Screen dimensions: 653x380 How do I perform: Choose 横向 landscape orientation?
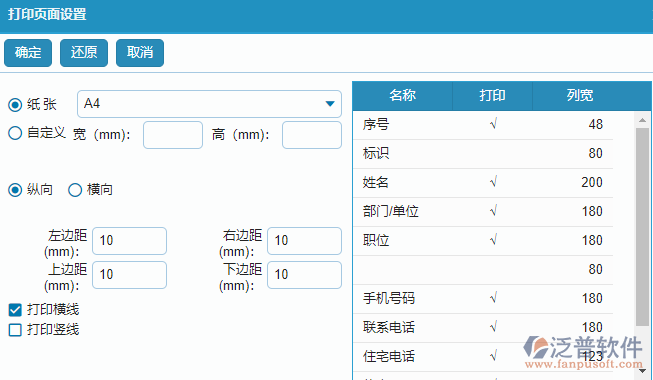coord(75,190)
